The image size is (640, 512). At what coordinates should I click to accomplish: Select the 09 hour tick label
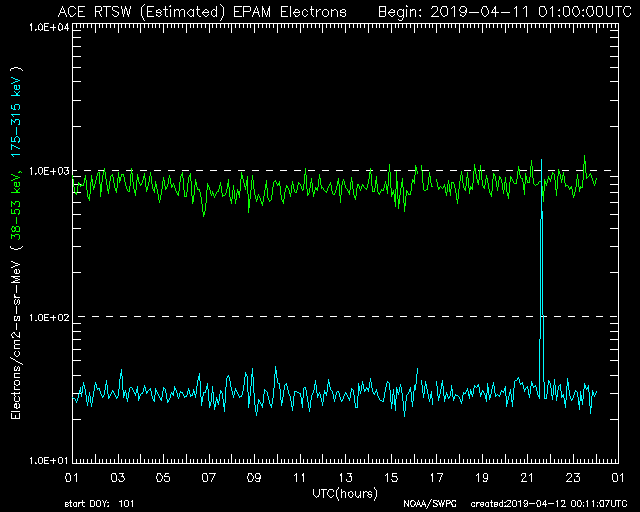pyautogui.click(x=254, y=478)
